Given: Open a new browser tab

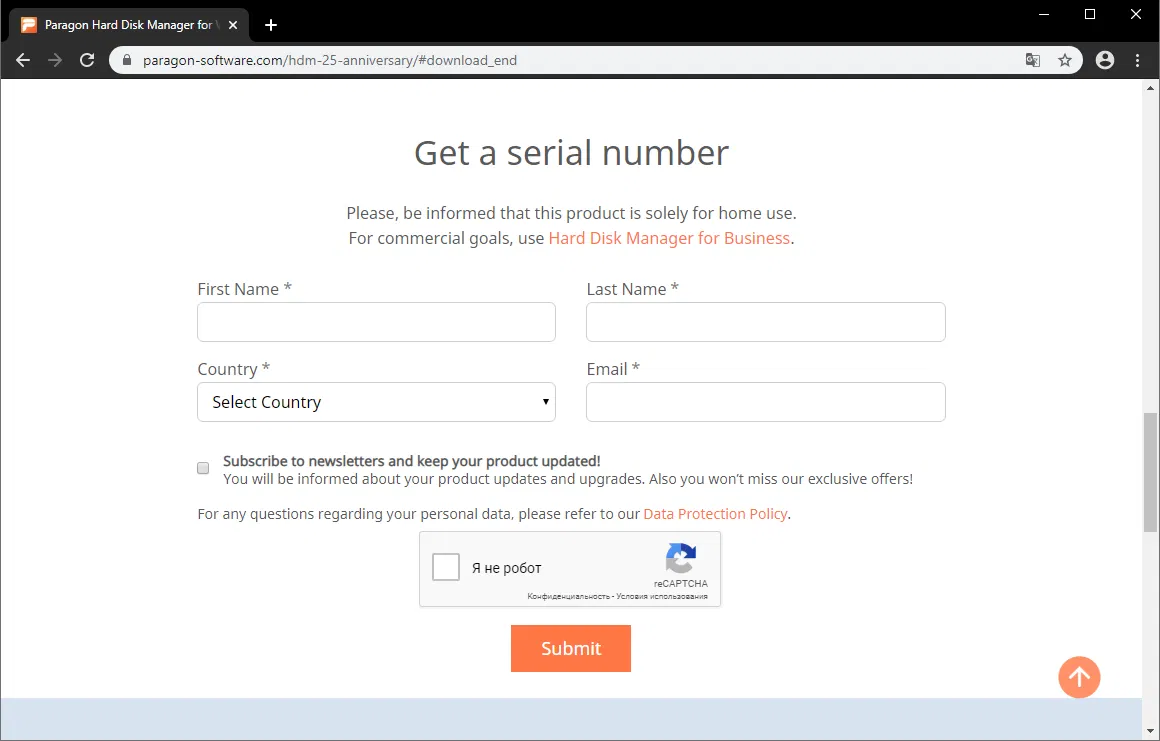Looking at the screenshot, I should [271, 25].
